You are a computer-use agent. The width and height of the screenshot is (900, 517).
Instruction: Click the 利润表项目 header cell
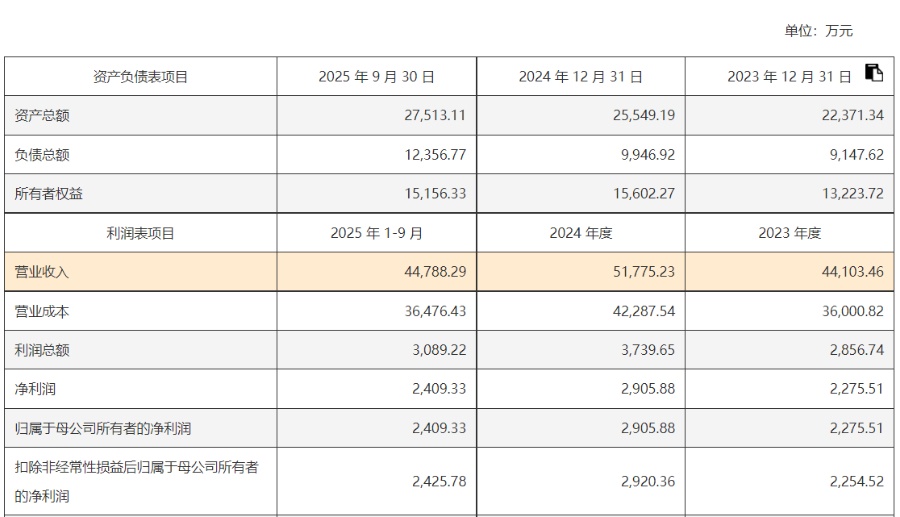coord(140,234)
